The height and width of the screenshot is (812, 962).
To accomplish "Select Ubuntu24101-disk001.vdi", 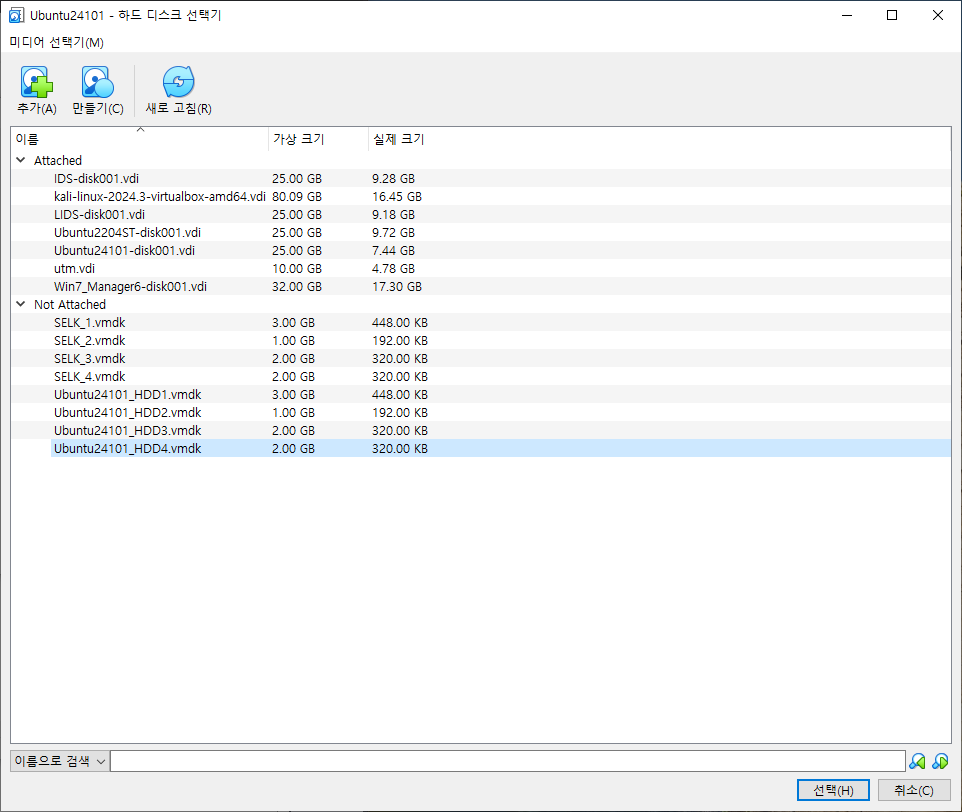I will coord(124,250).
